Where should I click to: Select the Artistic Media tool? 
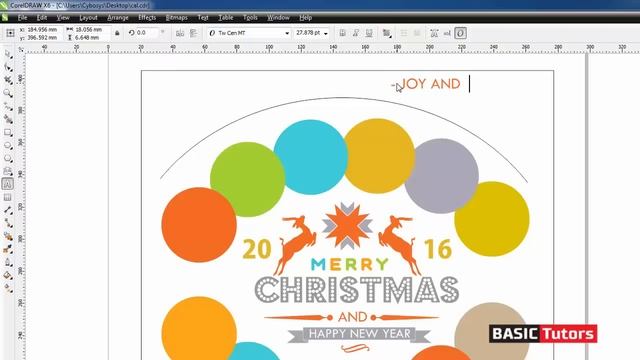(8, 119)
